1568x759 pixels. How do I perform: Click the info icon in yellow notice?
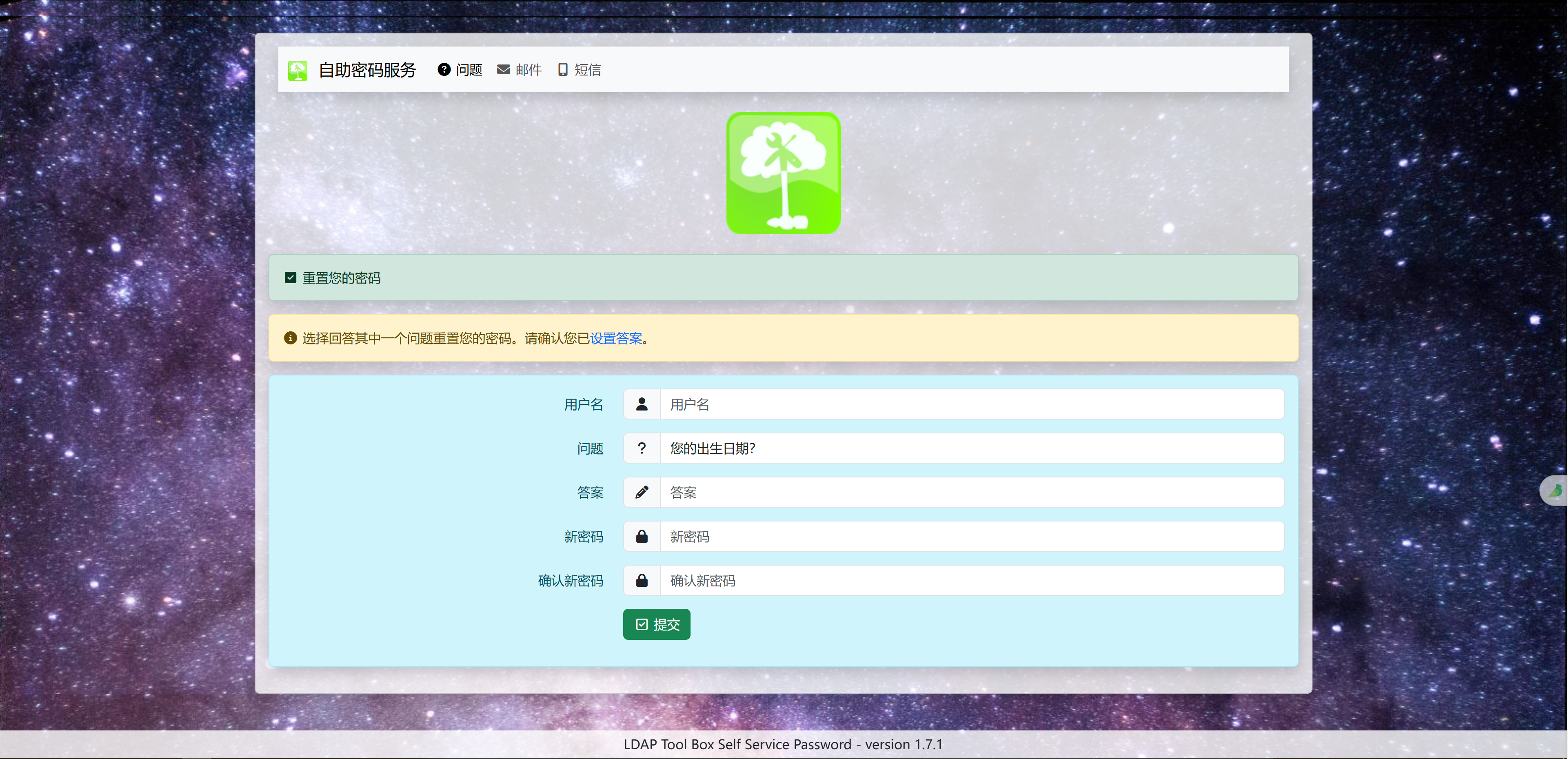coord(290,338)
